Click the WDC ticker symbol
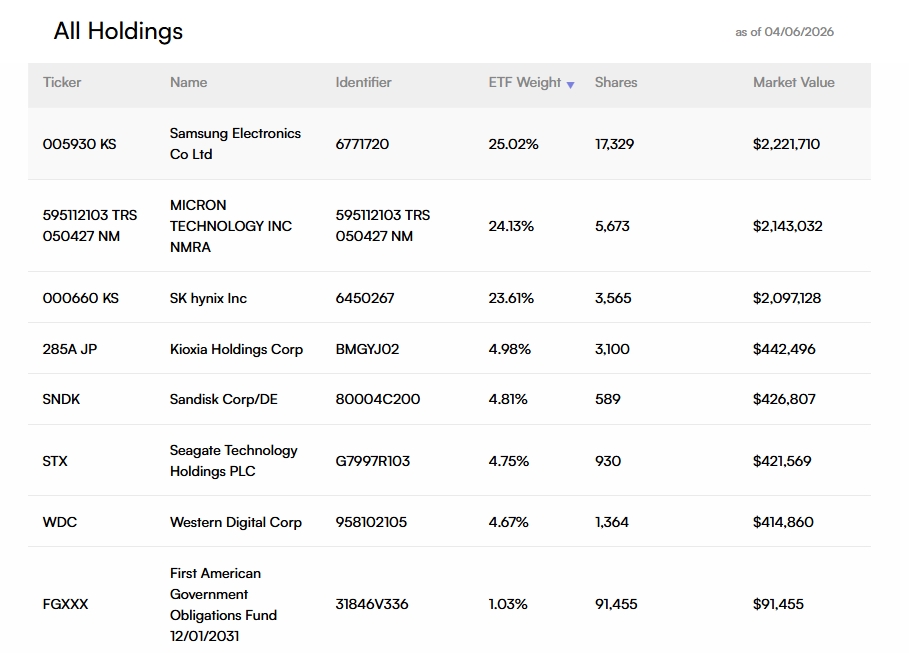This screenshot has width=909, height=653. point(60,522)
